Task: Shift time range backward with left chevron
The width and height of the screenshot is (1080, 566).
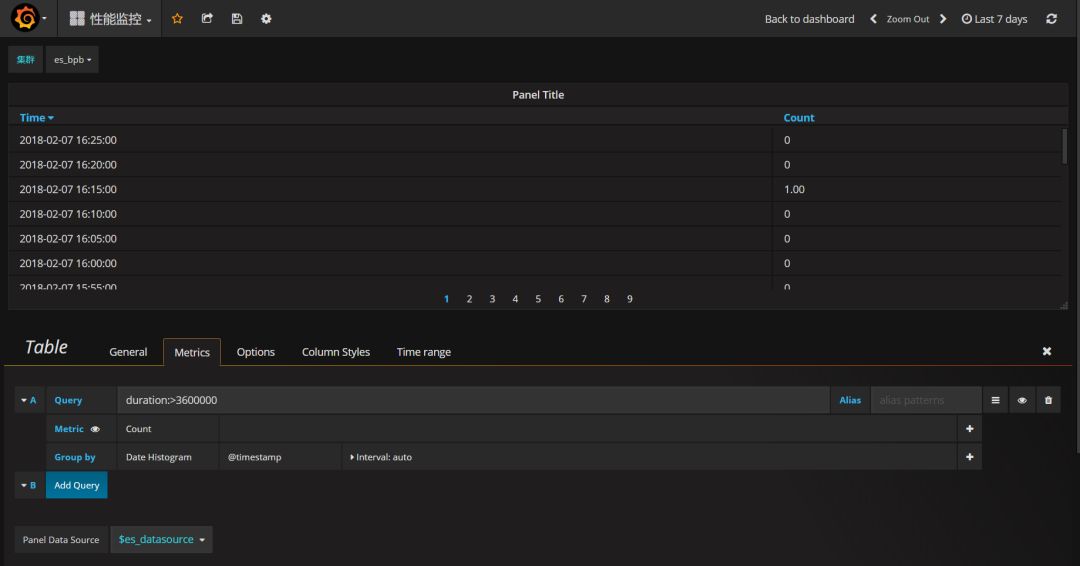Action: pyautogui.click(x=873, y=19)
